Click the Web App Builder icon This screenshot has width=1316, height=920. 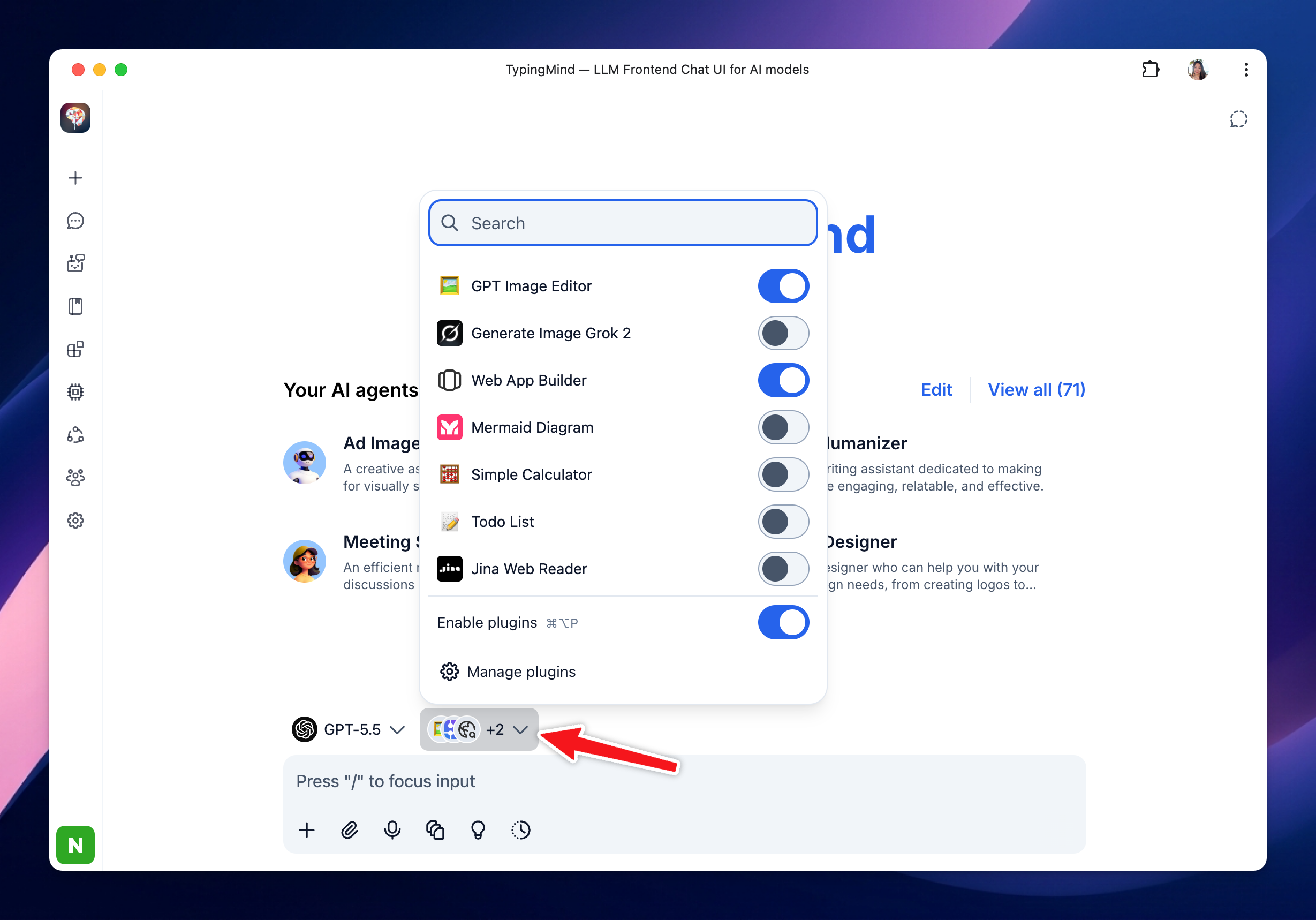[450, 380]
